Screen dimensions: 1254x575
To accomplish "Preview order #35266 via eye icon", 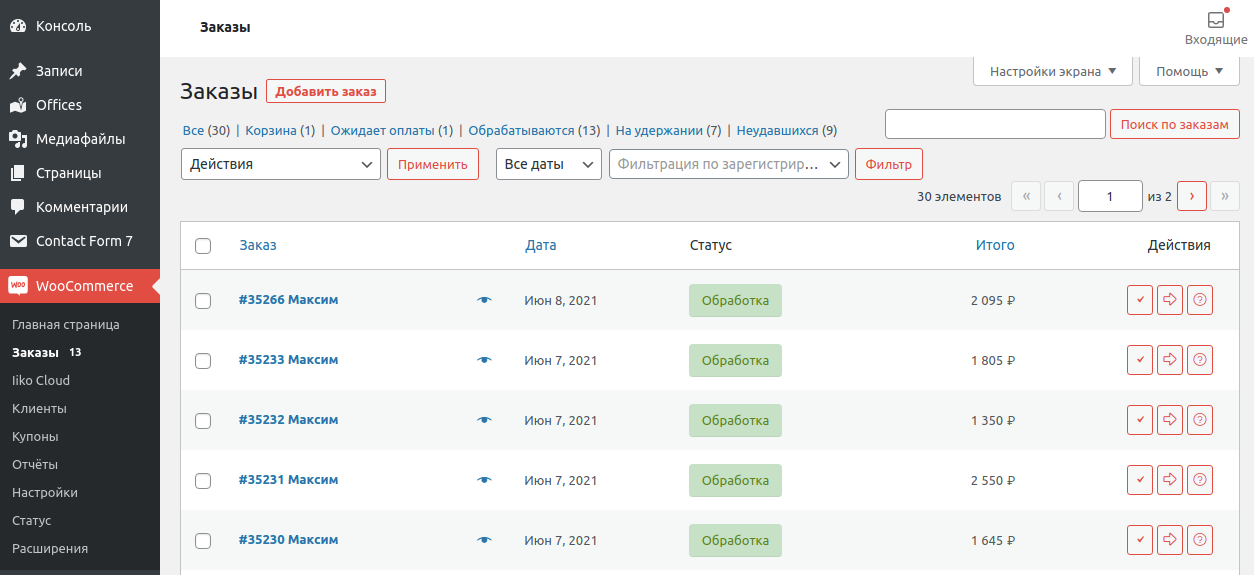I will (485, 300).
